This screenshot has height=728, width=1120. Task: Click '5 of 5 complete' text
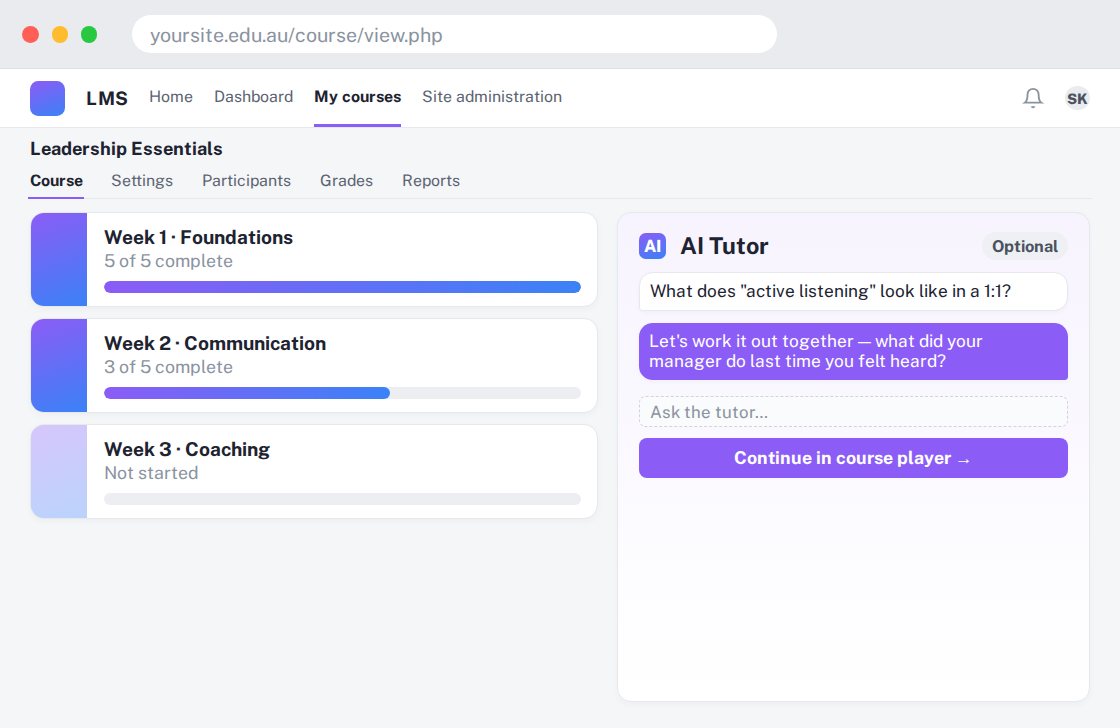click(x=169, y=261)
